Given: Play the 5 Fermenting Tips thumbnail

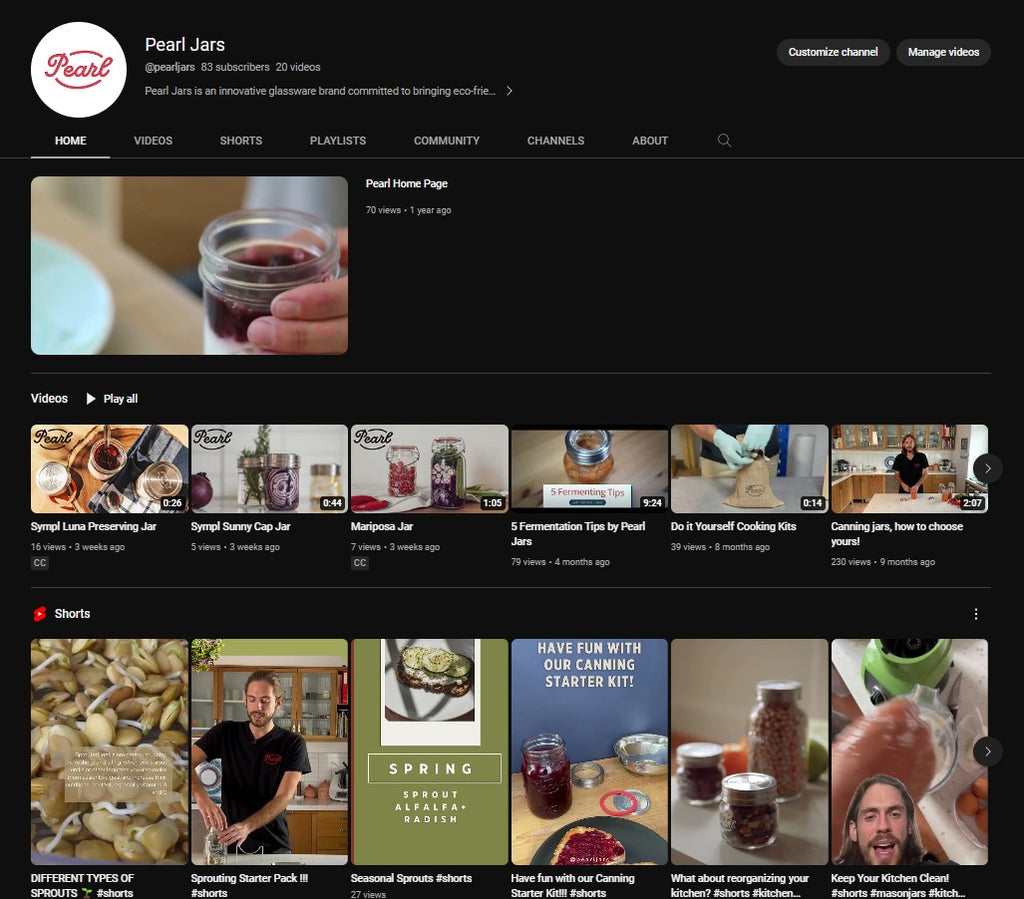Looking at the screenshot, I should 589,469.
